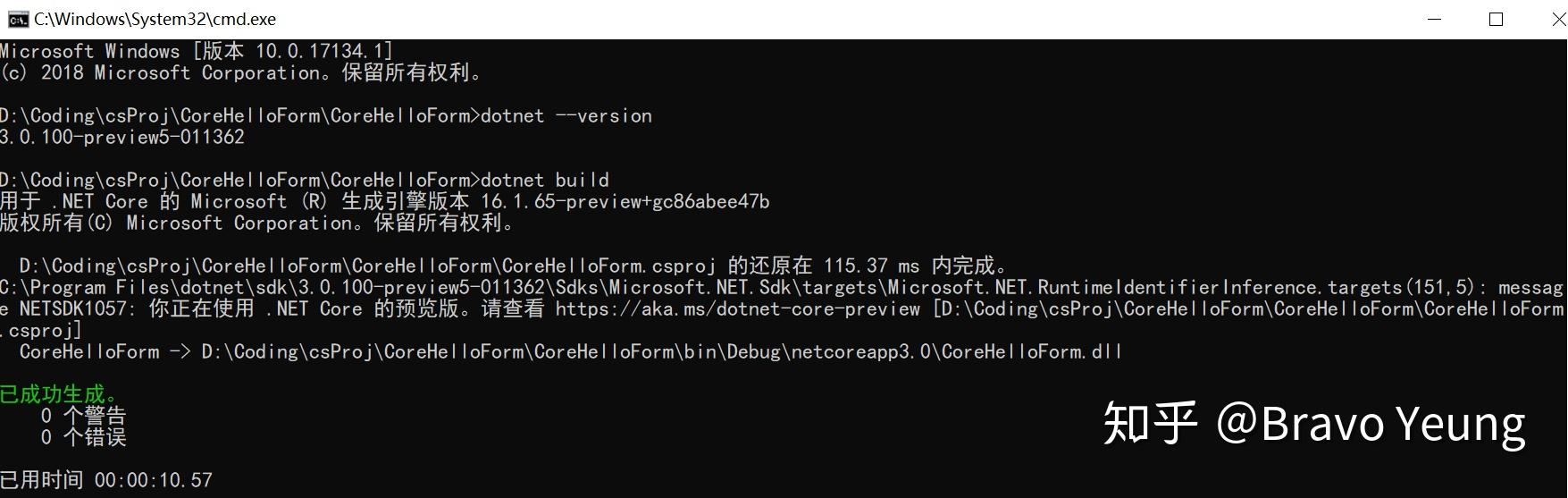
Task: Click the "dotnet --version" command text
Action: (566, 116)
